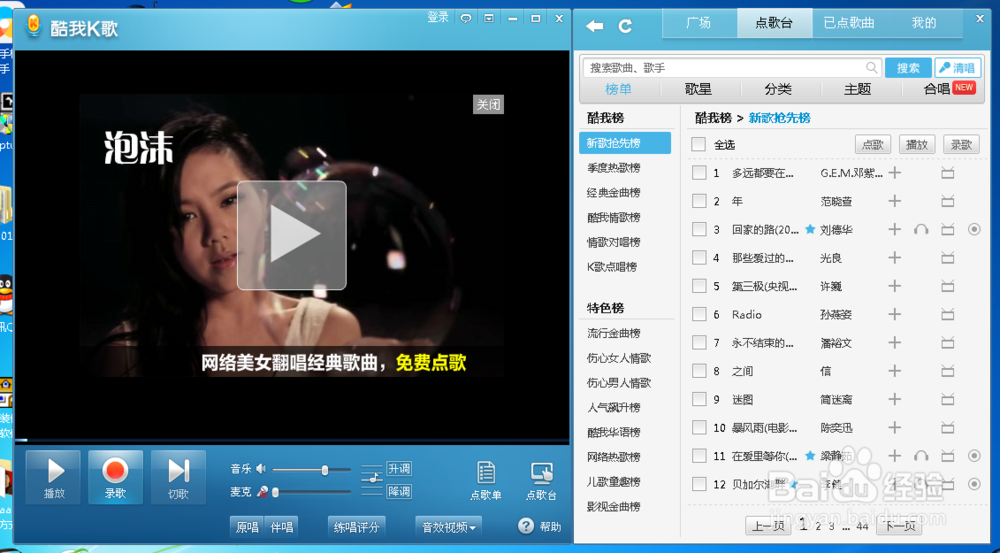
Task: Open the 我的 tab
Action: coord(923,24)
